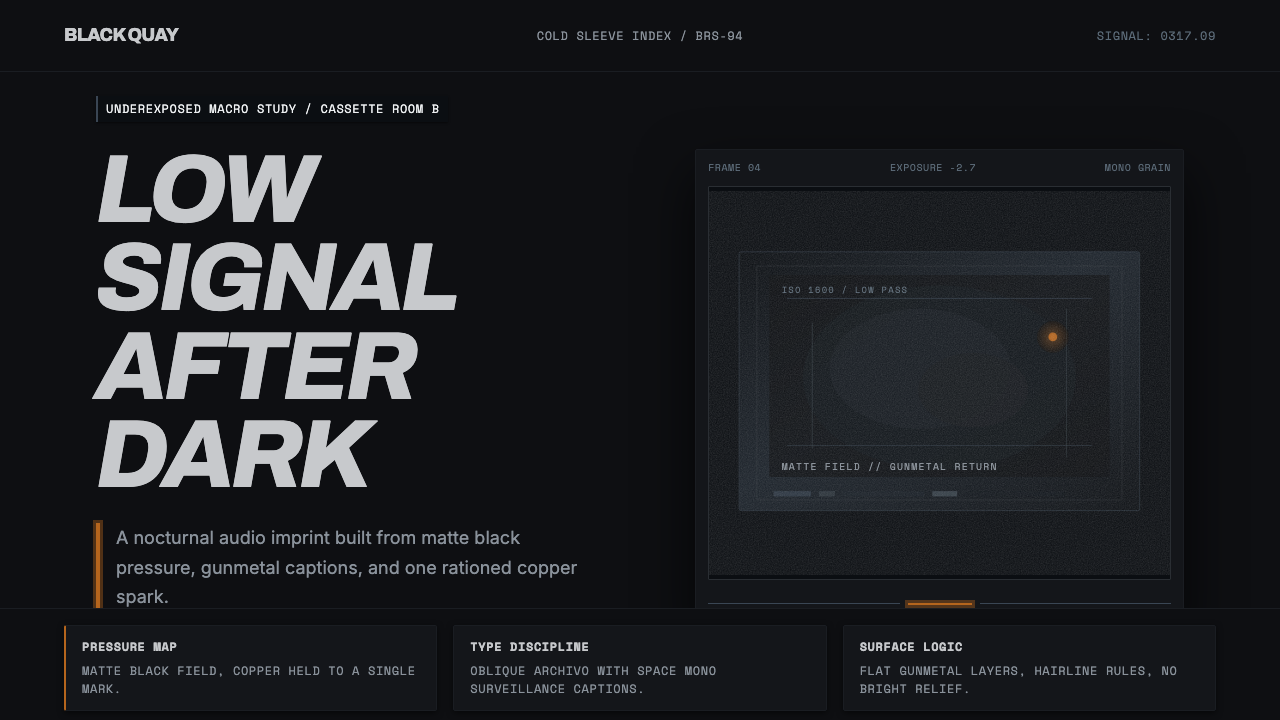Click the Mono Grain label
Screen dimensions: 1280x720
tap(1137, 168)
